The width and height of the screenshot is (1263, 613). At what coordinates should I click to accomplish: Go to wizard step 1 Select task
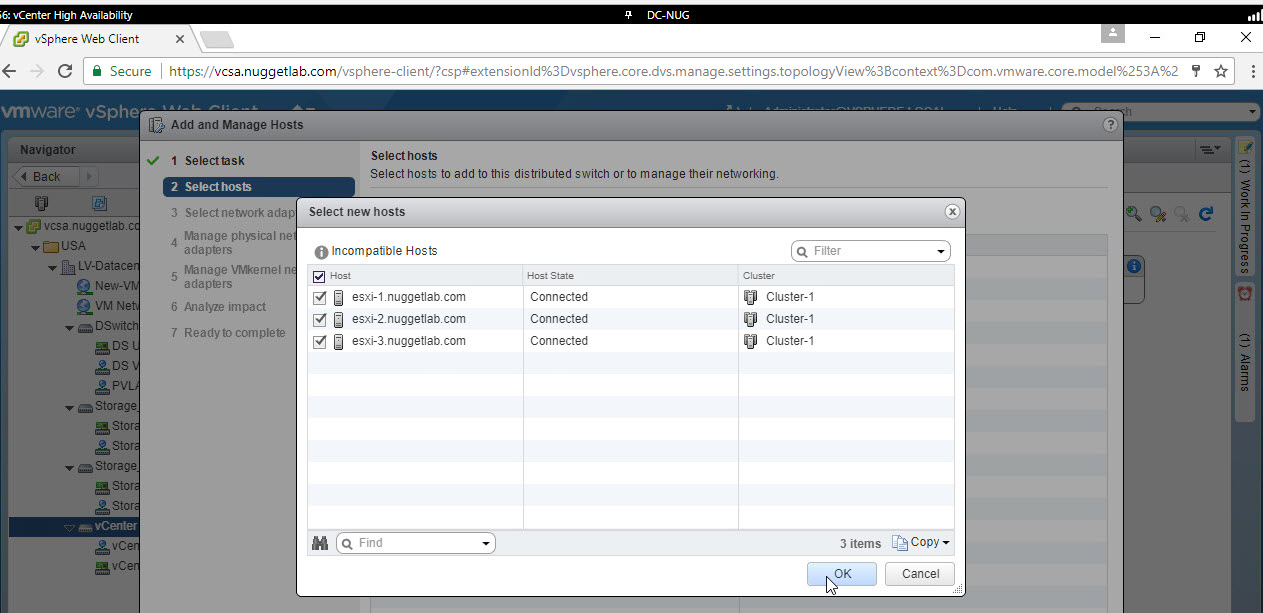(x=214, y=161)
